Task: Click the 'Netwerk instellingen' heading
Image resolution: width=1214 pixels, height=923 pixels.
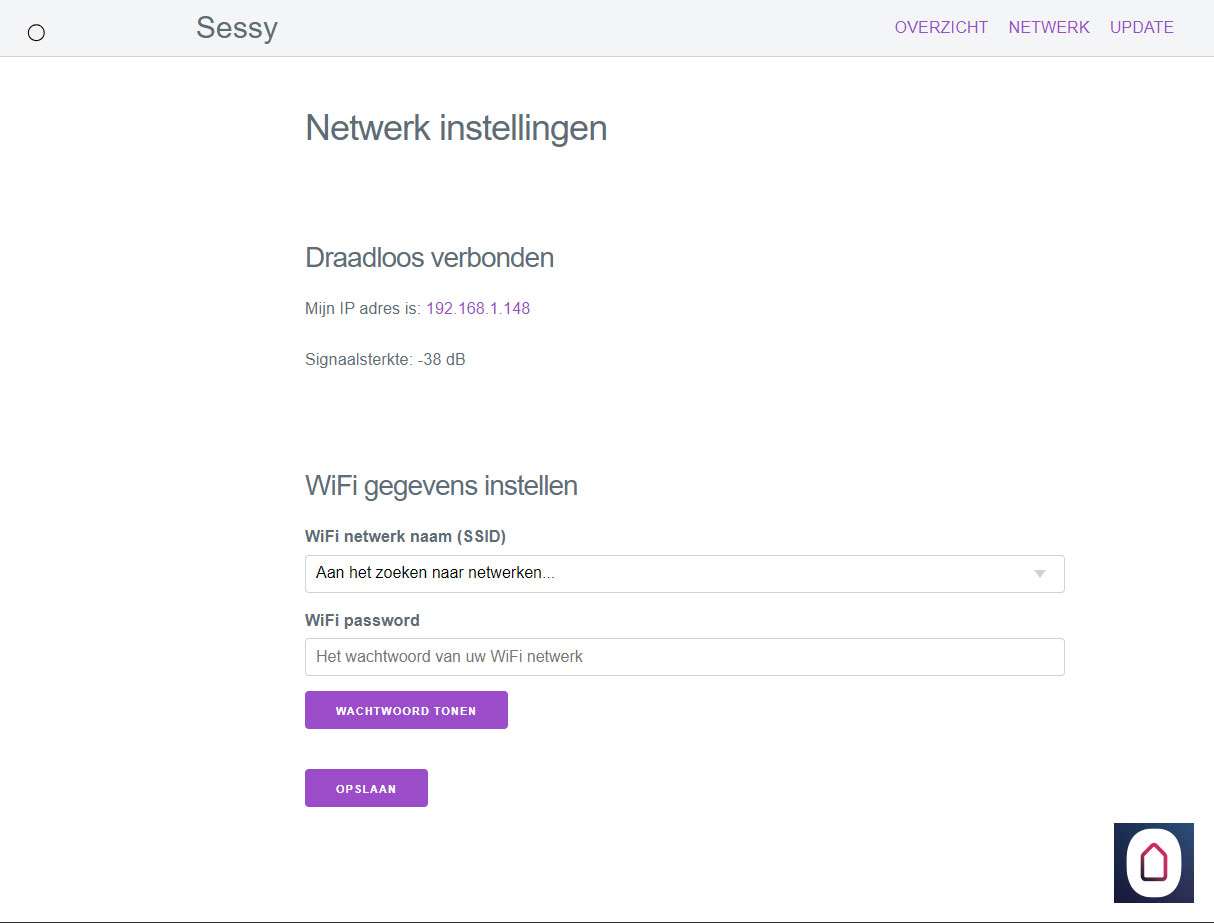Action: point(455,129)
